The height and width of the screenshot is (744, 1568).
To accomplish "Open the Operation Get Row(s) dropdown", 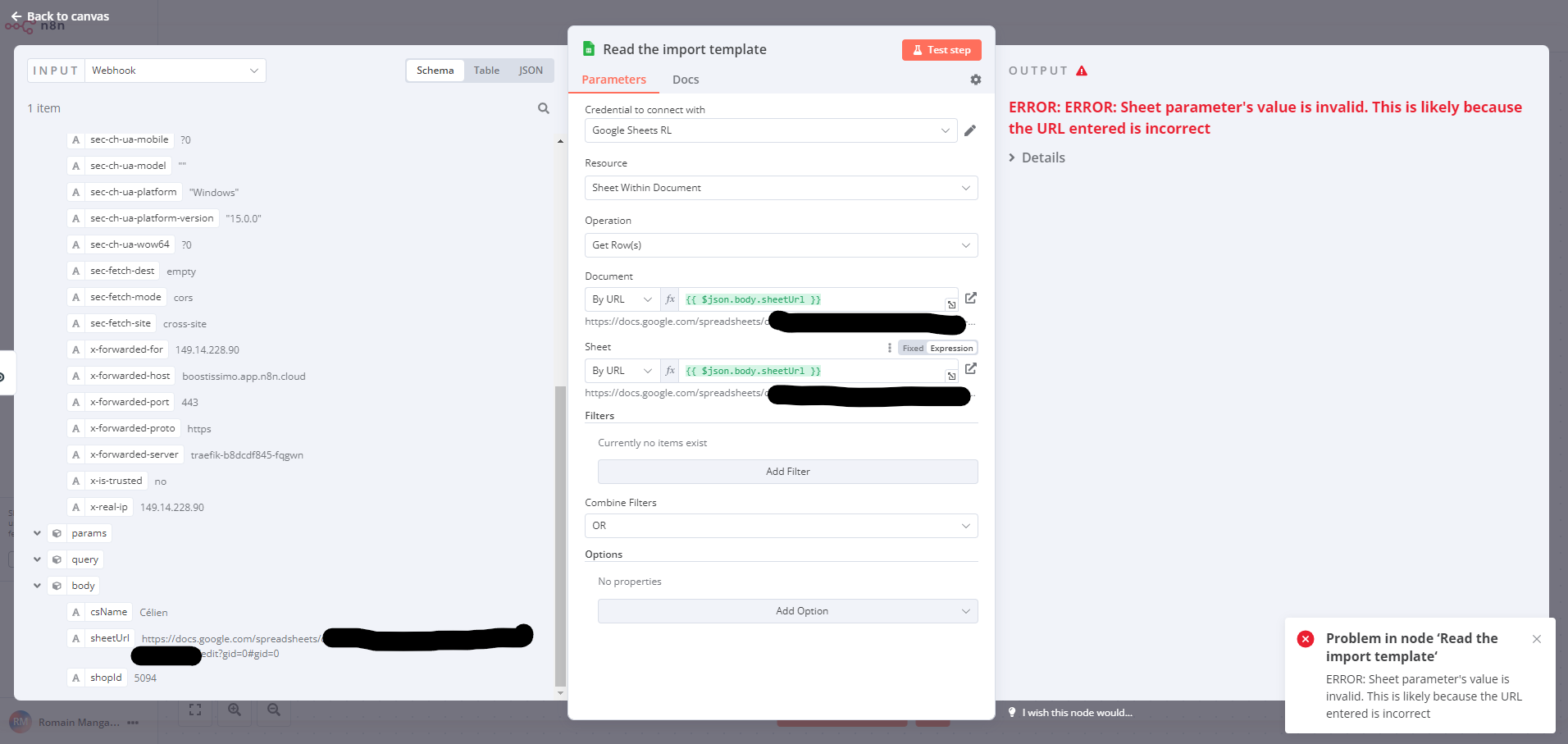I will pyautogui.click(x=781, y=245).
